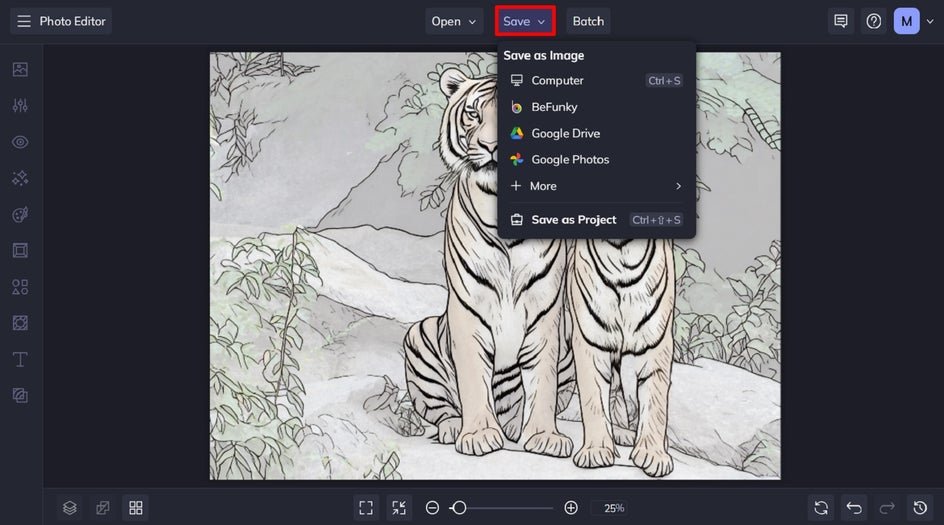This screenshot has height=525, width=944.
Task: Toggle the grid view icon in bottom bar
Action: coord(136,508)
